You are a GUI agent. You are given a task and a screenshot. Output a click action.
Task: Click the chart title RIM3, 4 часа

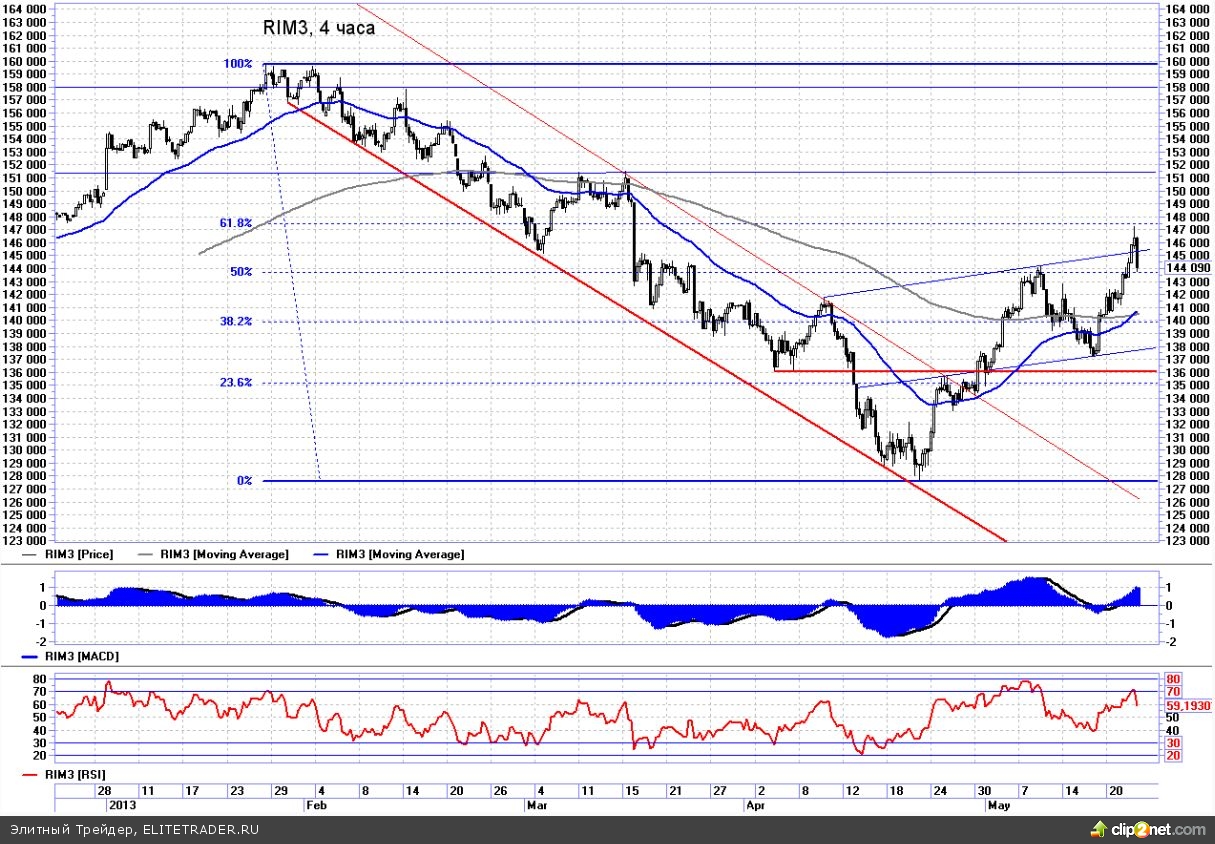(x=319, y=28)
